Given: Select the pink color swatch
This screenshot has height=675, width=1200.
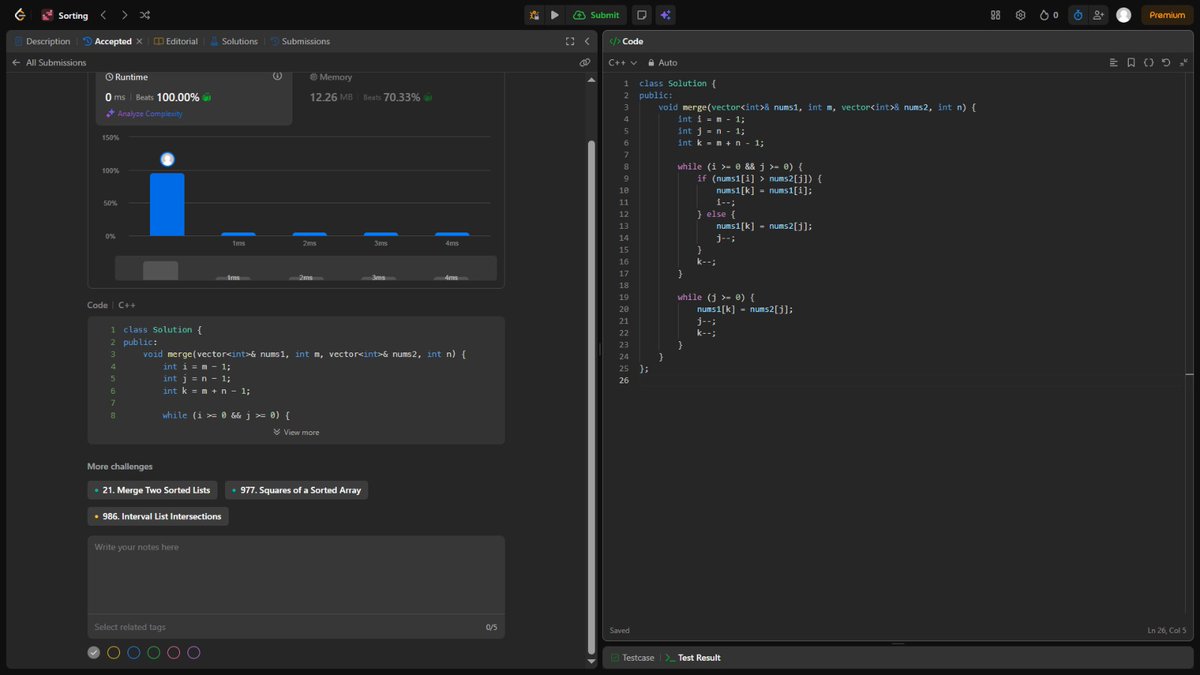Looking at the screenshot, I should tap(174, 653).
